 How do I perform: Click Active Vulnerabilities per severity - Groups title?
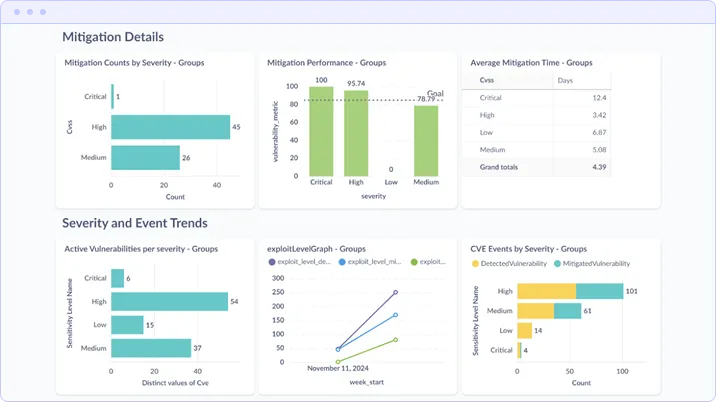coord(141,249)
